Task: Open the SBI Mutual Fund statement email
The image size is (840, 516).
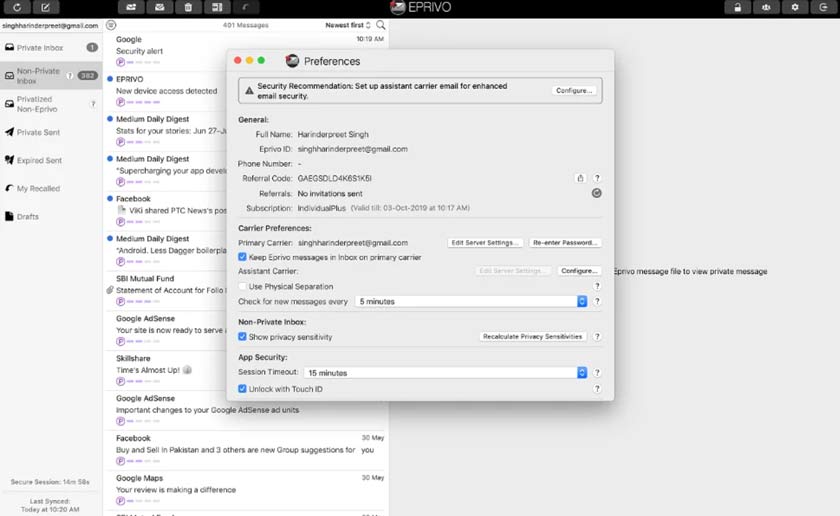Action: [x=166, y=290]
